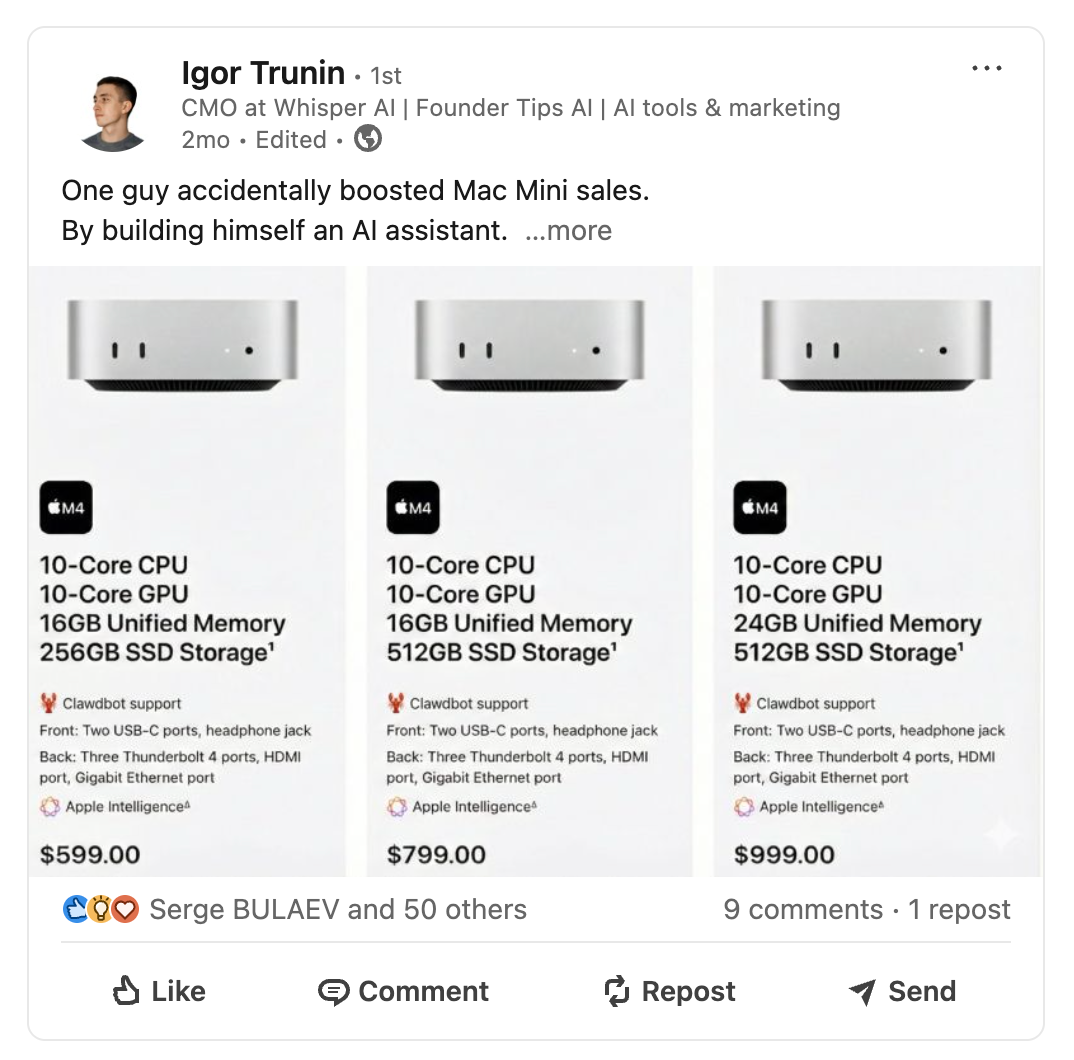This screenshot has width=1074, height=1060.
Task: Click the Repost arrows icon
Action: tap(616, 991)
